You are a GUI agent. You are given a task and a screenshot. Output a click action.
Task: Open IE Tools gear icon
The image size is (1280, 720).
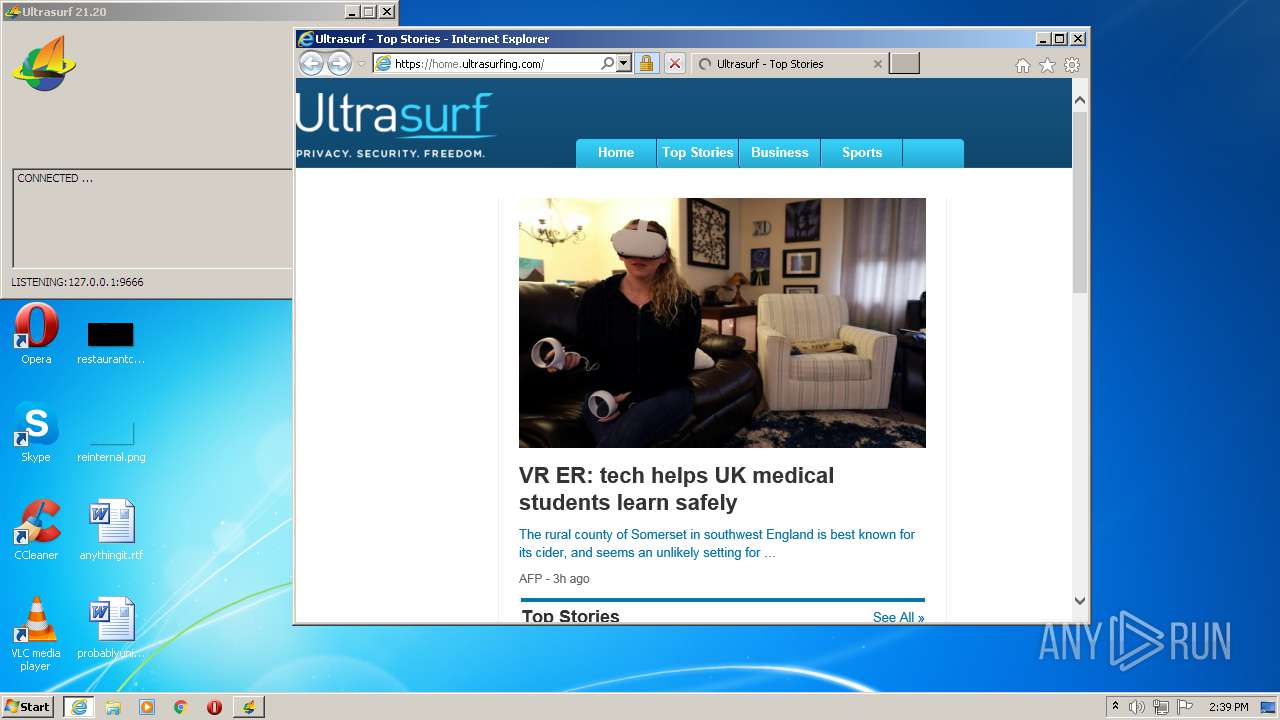point(1072,65)
